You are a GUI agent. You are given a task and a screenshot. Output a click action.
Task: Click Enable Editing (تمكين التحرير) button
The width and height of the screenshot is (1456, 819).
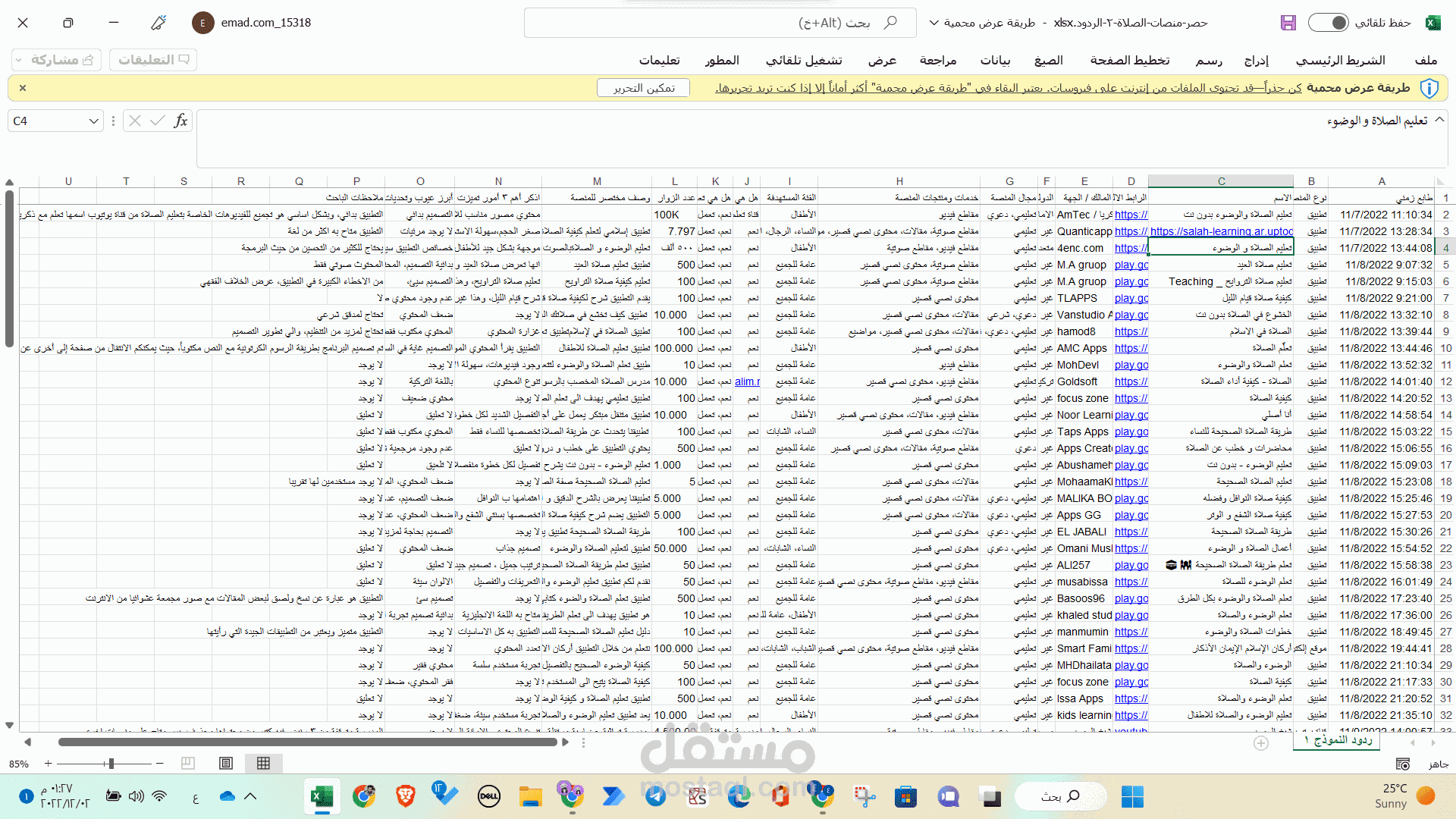[x=643, y=88]
